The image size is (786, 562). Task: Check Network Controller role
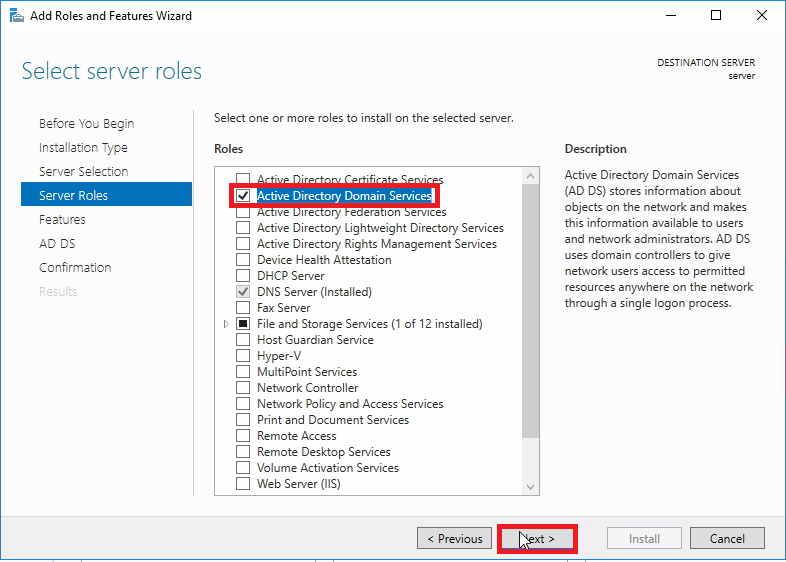(243, 388)
